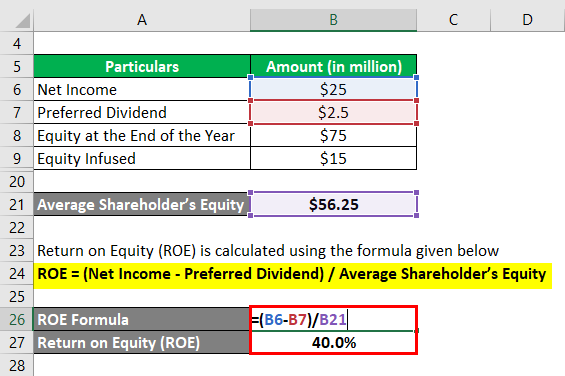Viewport: 565px width, 376px height.
Task: Select the $25 net income value
Action: coord(333,90)
